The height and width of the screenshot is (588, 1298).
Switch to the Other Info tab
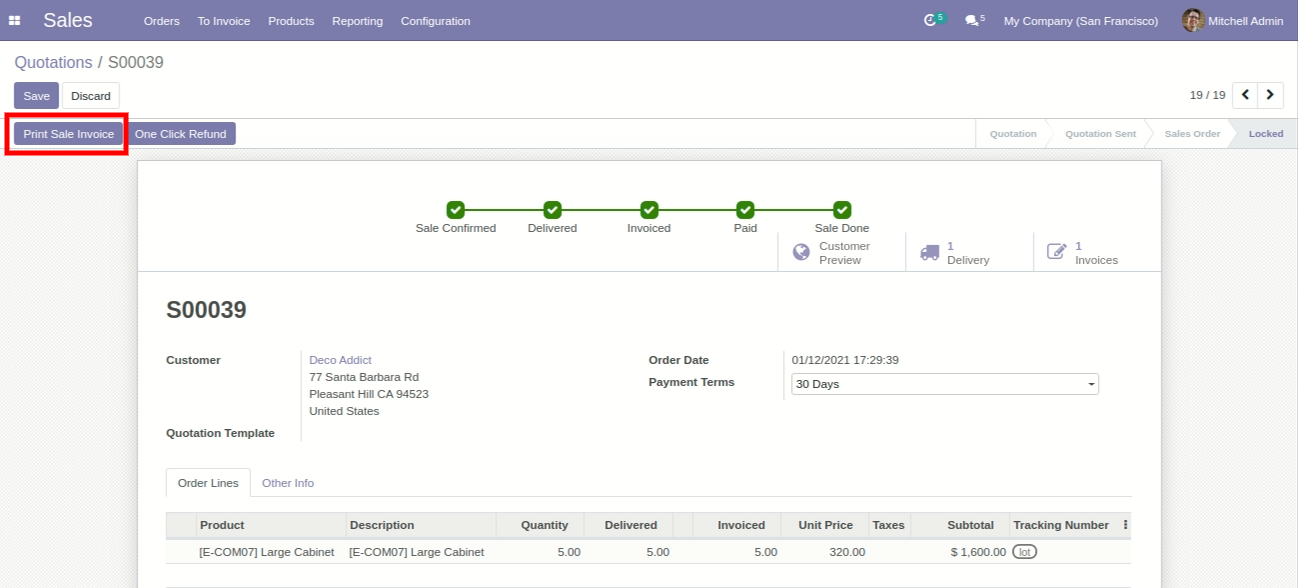click(288, 483)
